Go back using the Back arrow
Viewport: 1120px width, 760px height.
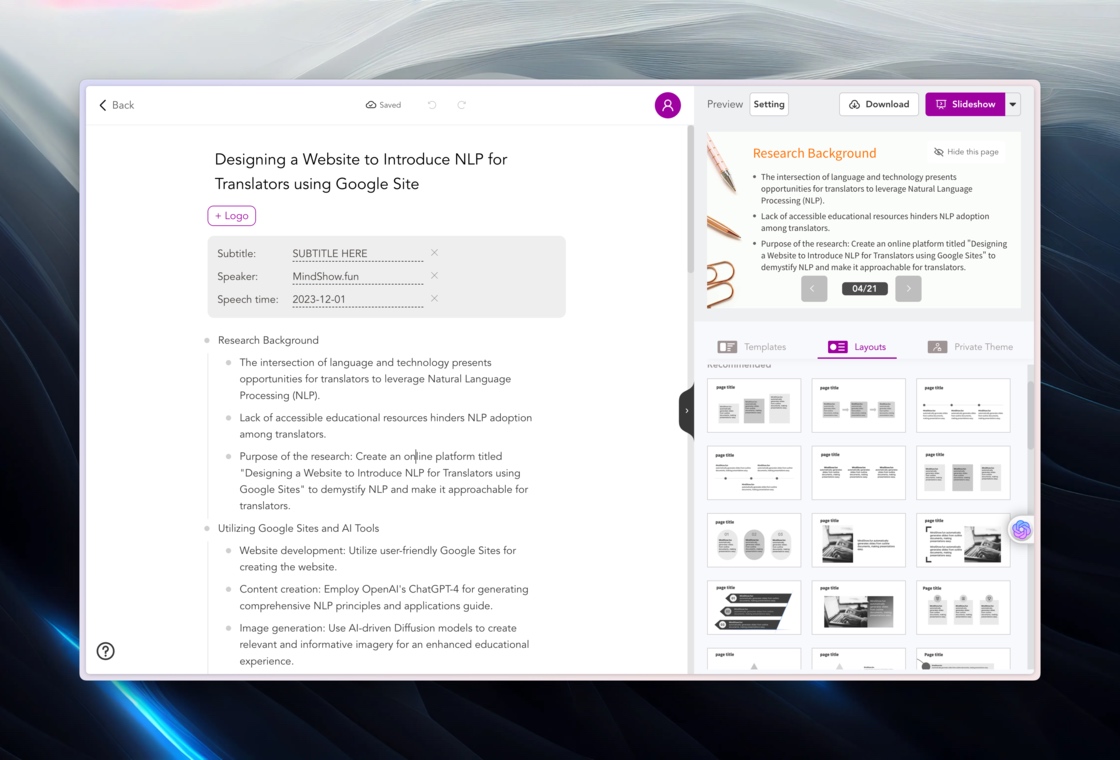pyautogui.click(x=116, y=105)
